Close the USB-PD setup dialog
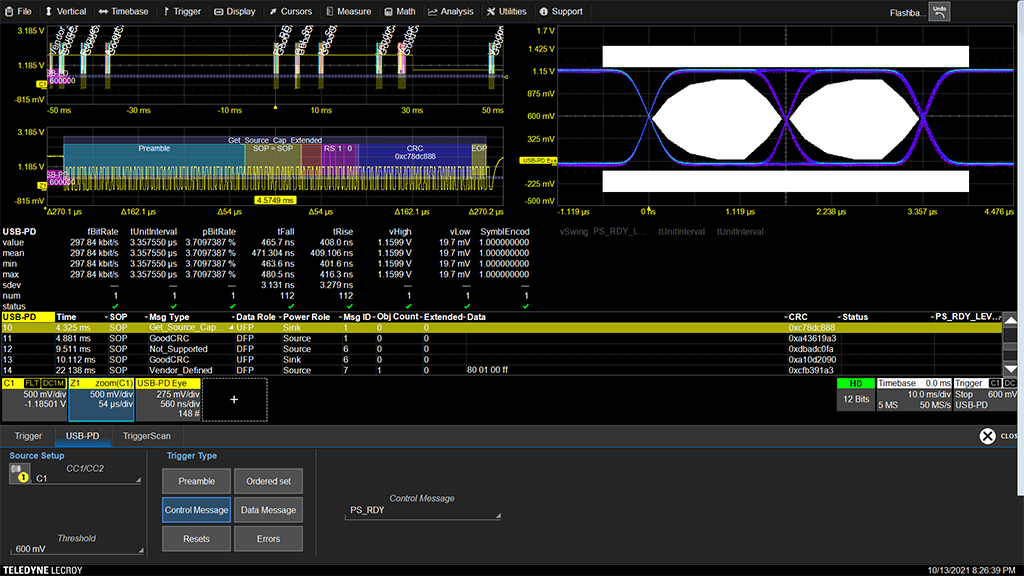This screenshot has width=1024, height=576. point(988,436)
